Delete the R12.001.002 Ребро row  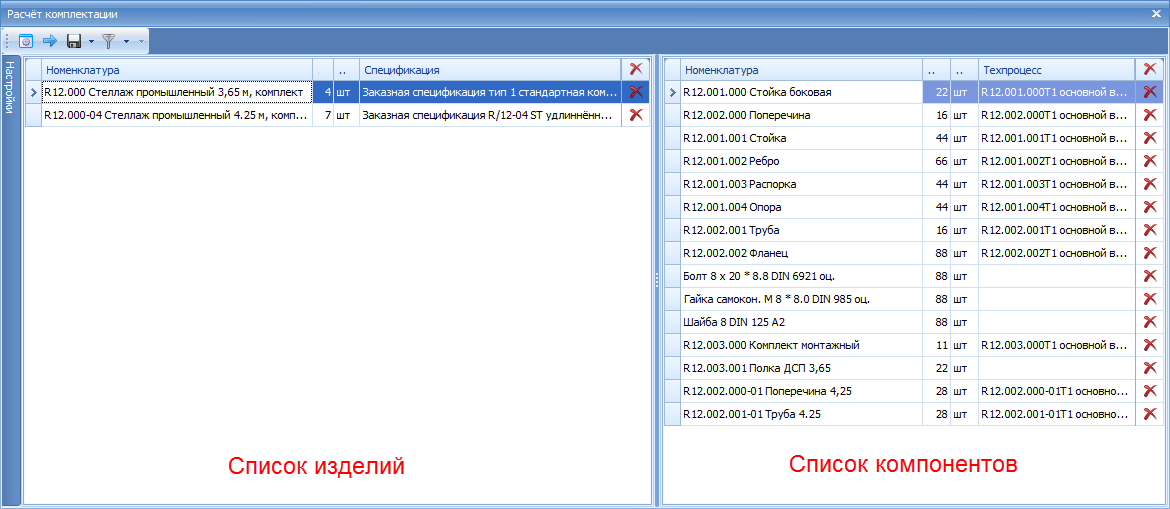click(1150, 161)
